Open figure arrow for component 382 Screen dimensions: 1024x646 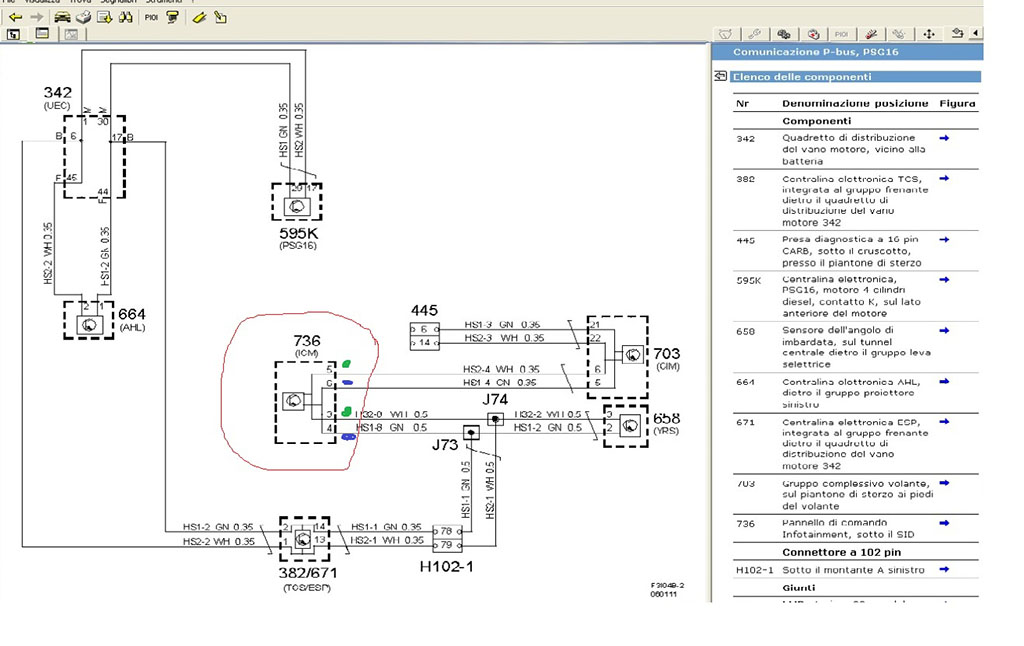944,178
